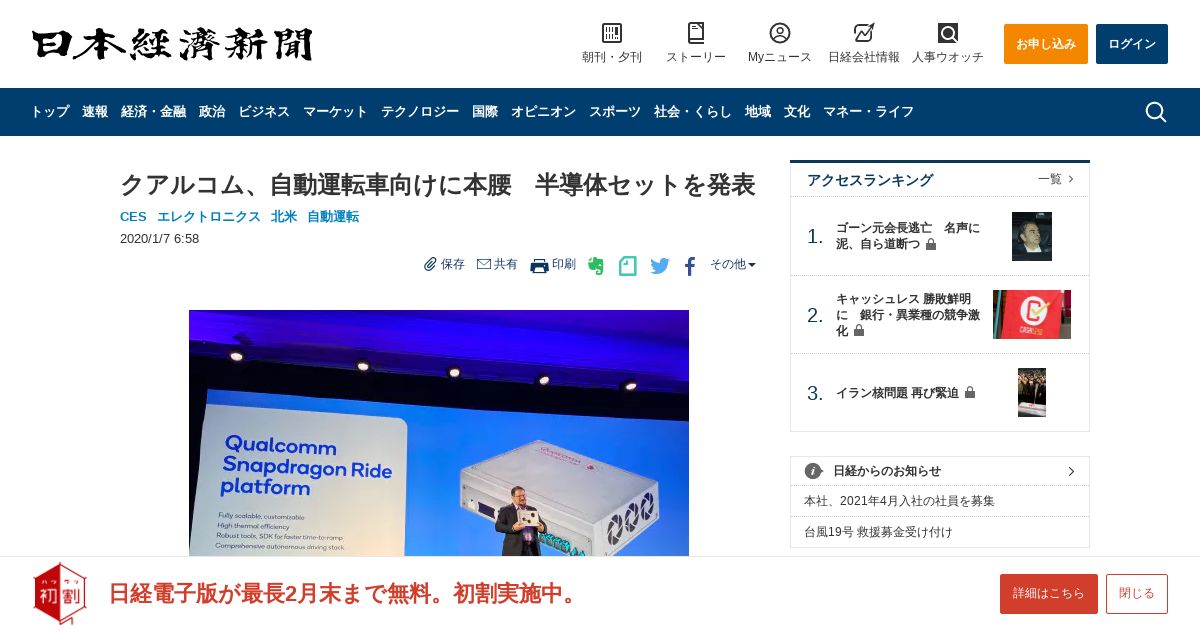Screen dimensions: 1200x630
Task: Click the 初割 promotion banner text
Action: click(346, 594)
